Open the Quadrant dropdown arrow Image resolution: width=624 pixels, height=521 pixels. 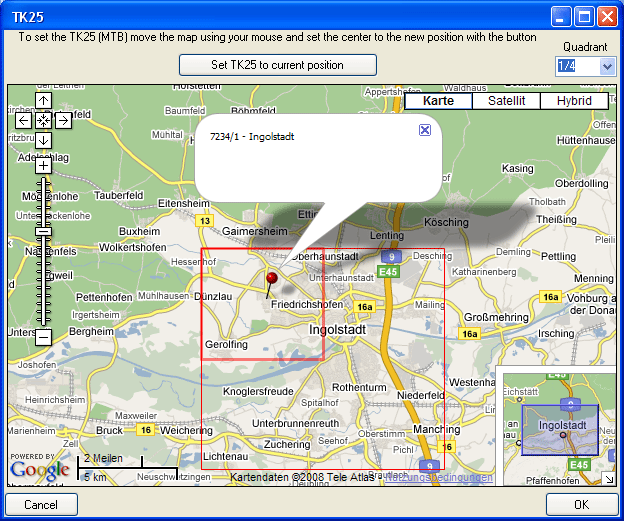(x=607, y=66)
